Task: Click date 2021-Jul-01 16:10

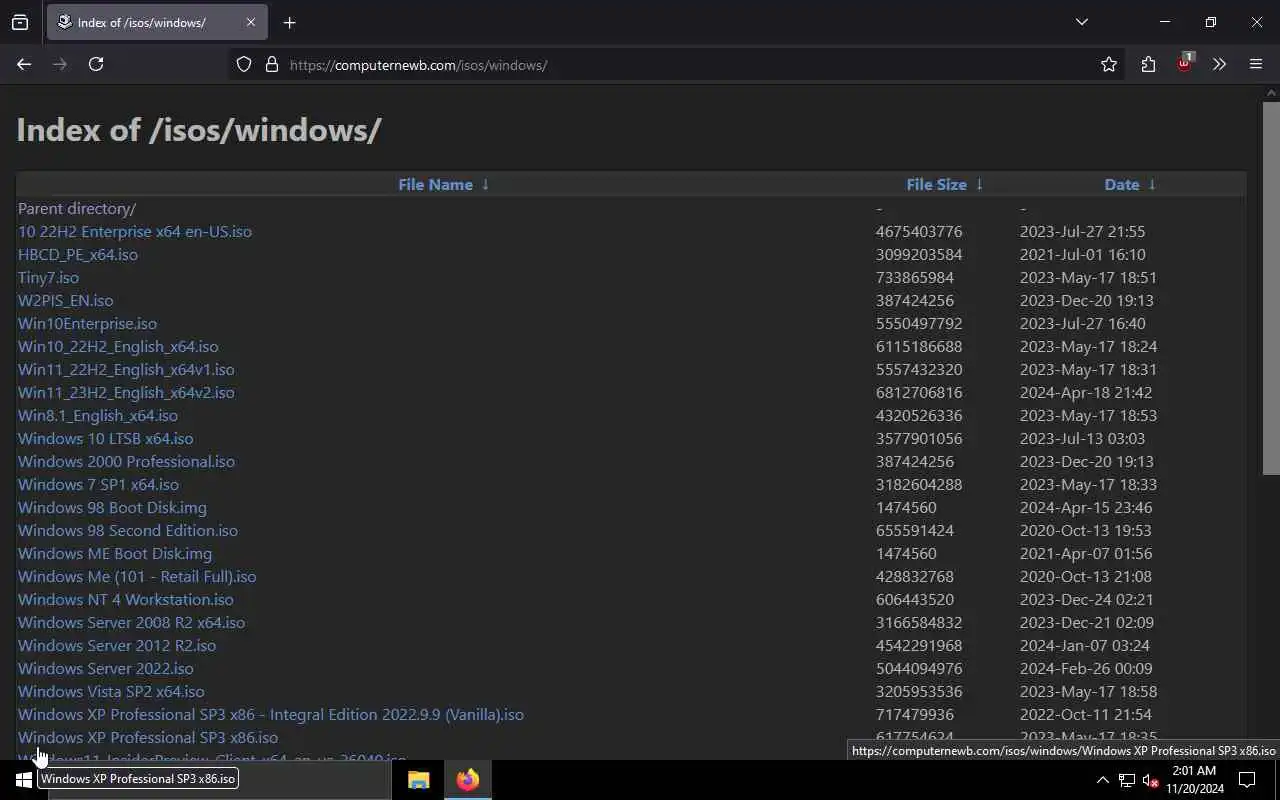Action: pos(1083,254)
